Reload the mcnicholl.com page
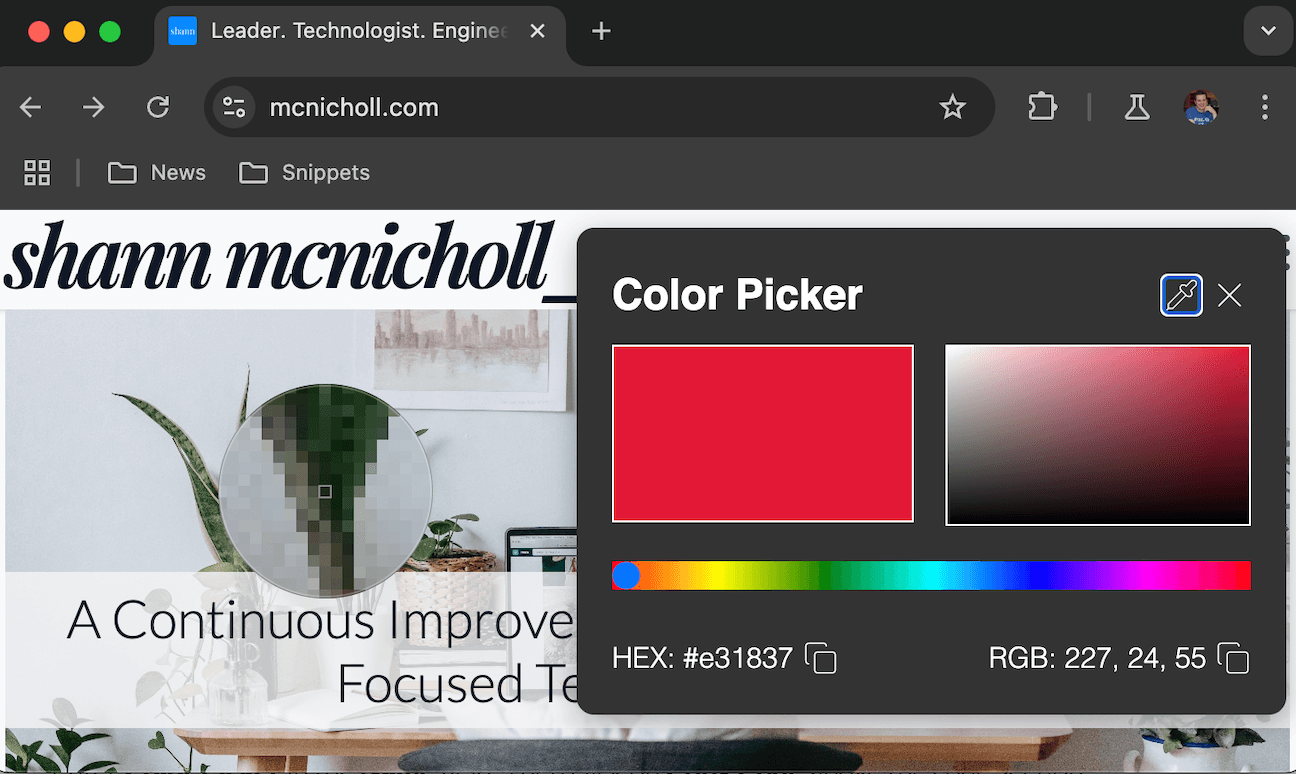1296x774 pixels. coord(158,107)
